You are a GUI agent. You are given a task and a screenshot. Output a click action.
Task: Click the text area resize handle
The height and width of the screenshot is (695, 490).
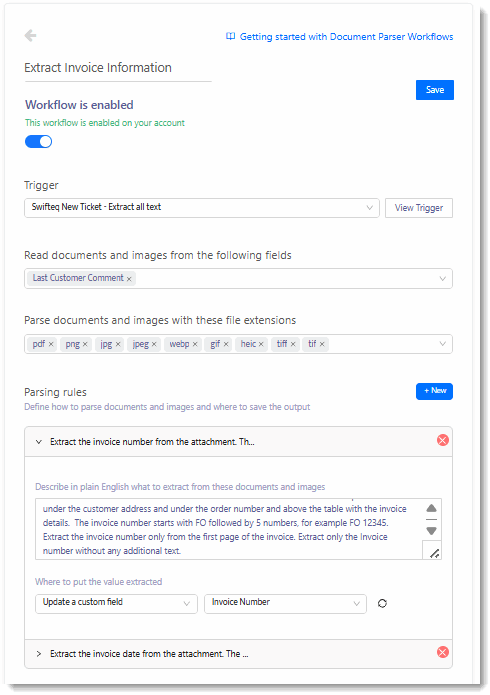coord(434,553)
